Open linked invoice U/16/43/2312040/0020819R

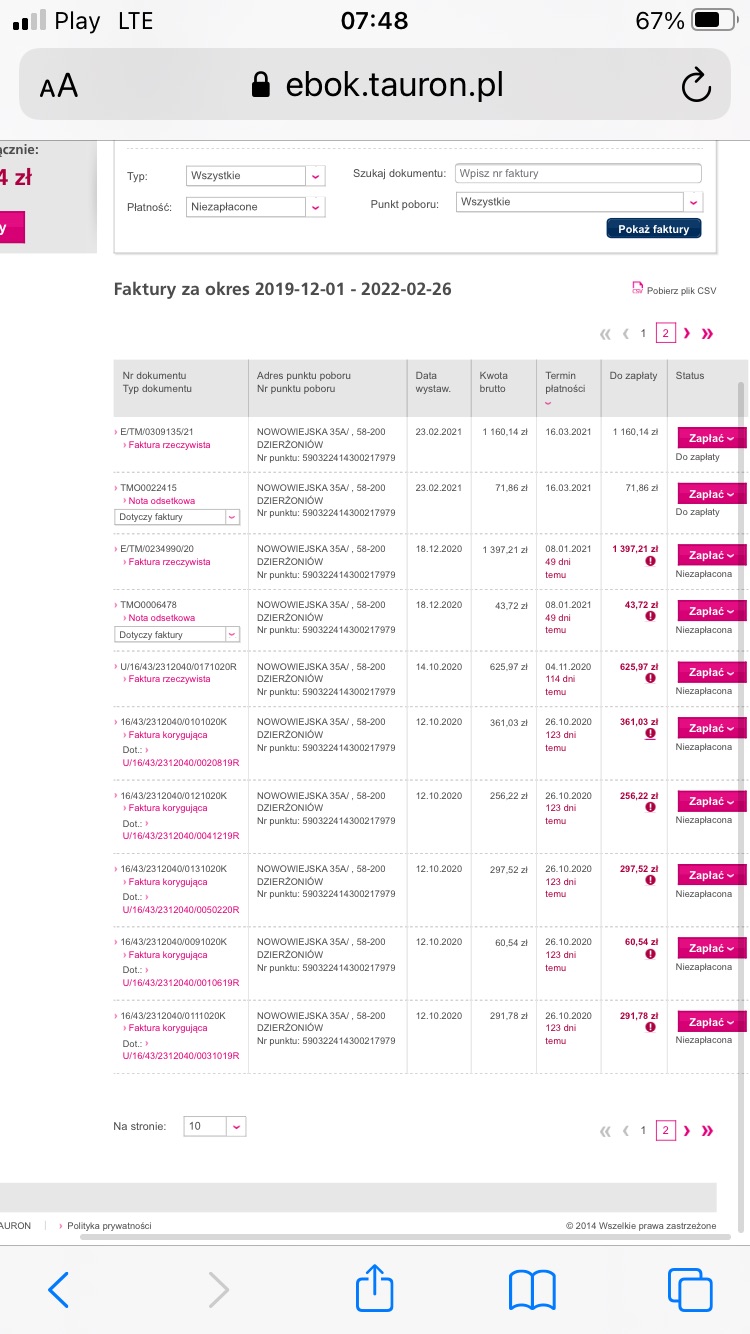click(x=181, y=763)
